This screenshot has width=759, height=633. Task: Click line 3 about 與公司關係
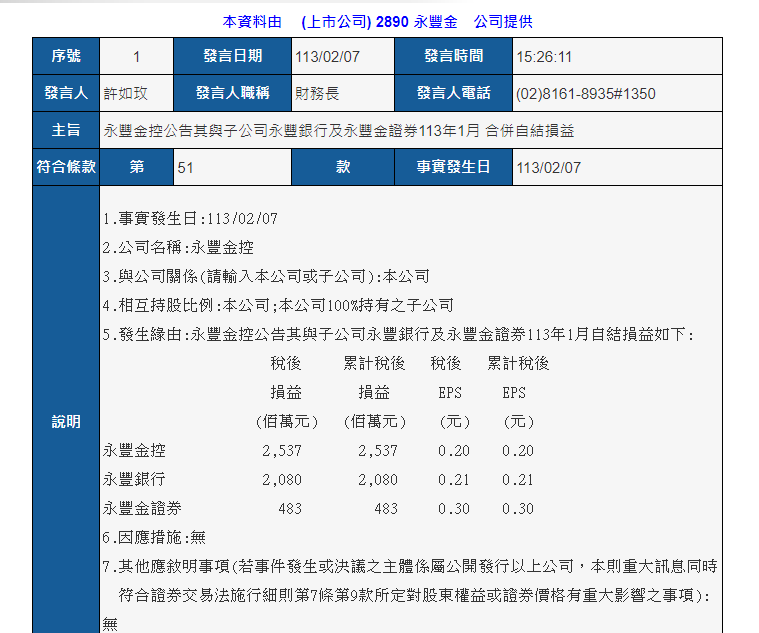coord(266,277)
